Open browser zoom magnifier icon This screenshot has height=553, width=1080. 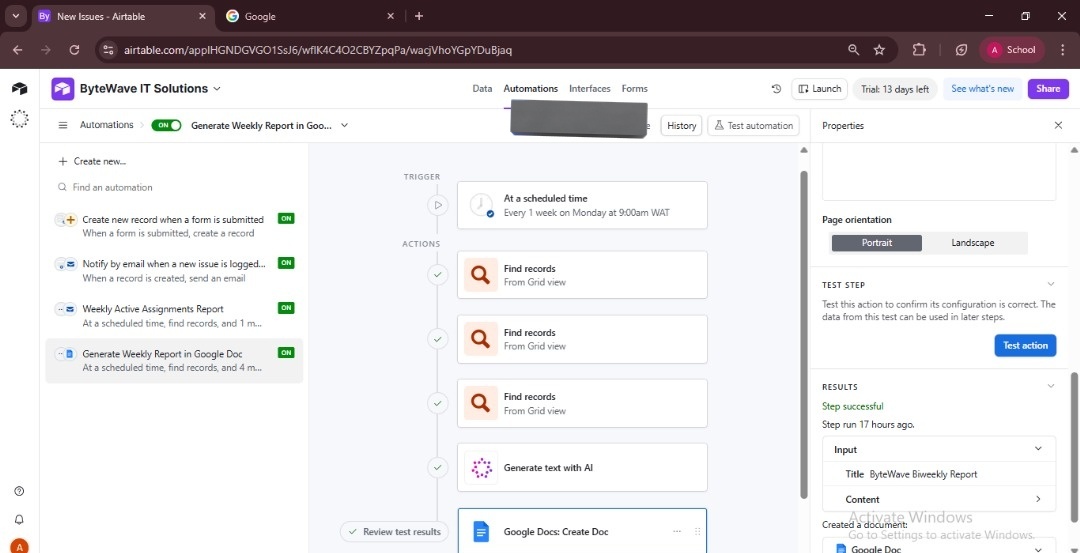tap(853, 50)
